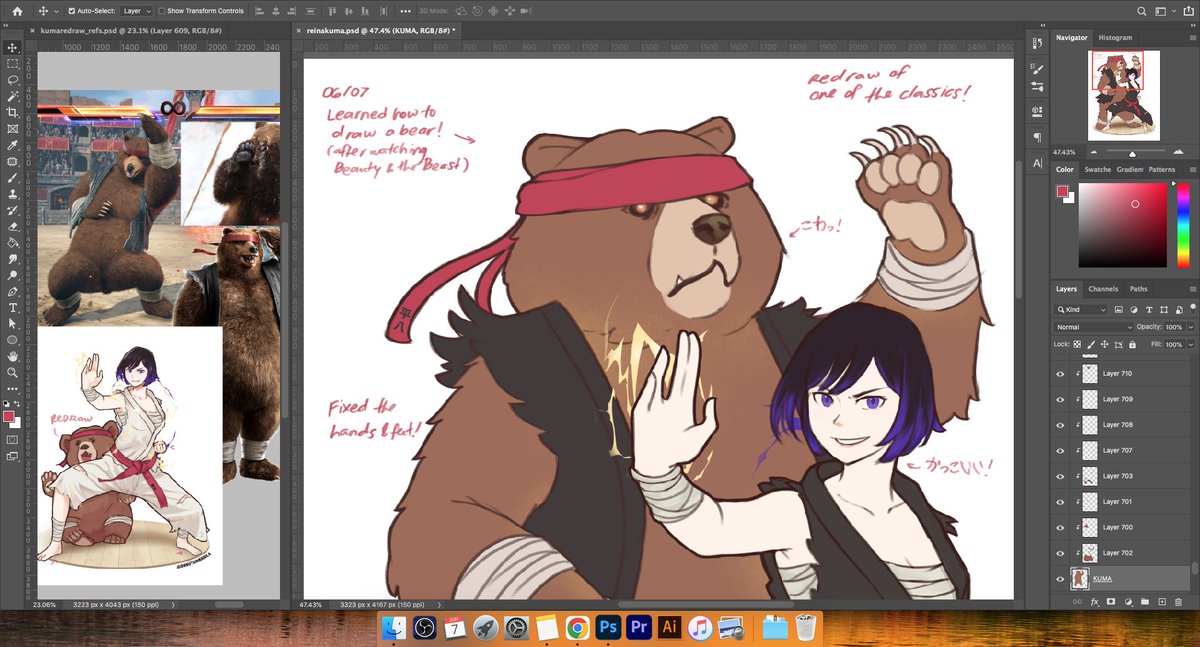This screenshot has width=1200, height=647.
Task: Open Premiere Pro from the Dock
Action: tap(638, 628)
